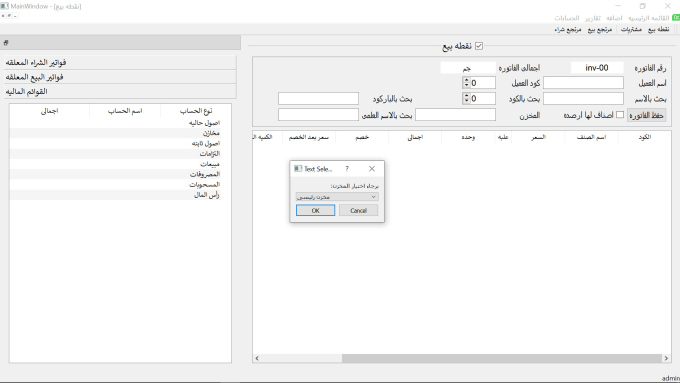The width and height of the screenshot is (680, 383).
Task: Open the مخزن رئيسى warehouse dropdown in the dialog
Action: (337, 197)
